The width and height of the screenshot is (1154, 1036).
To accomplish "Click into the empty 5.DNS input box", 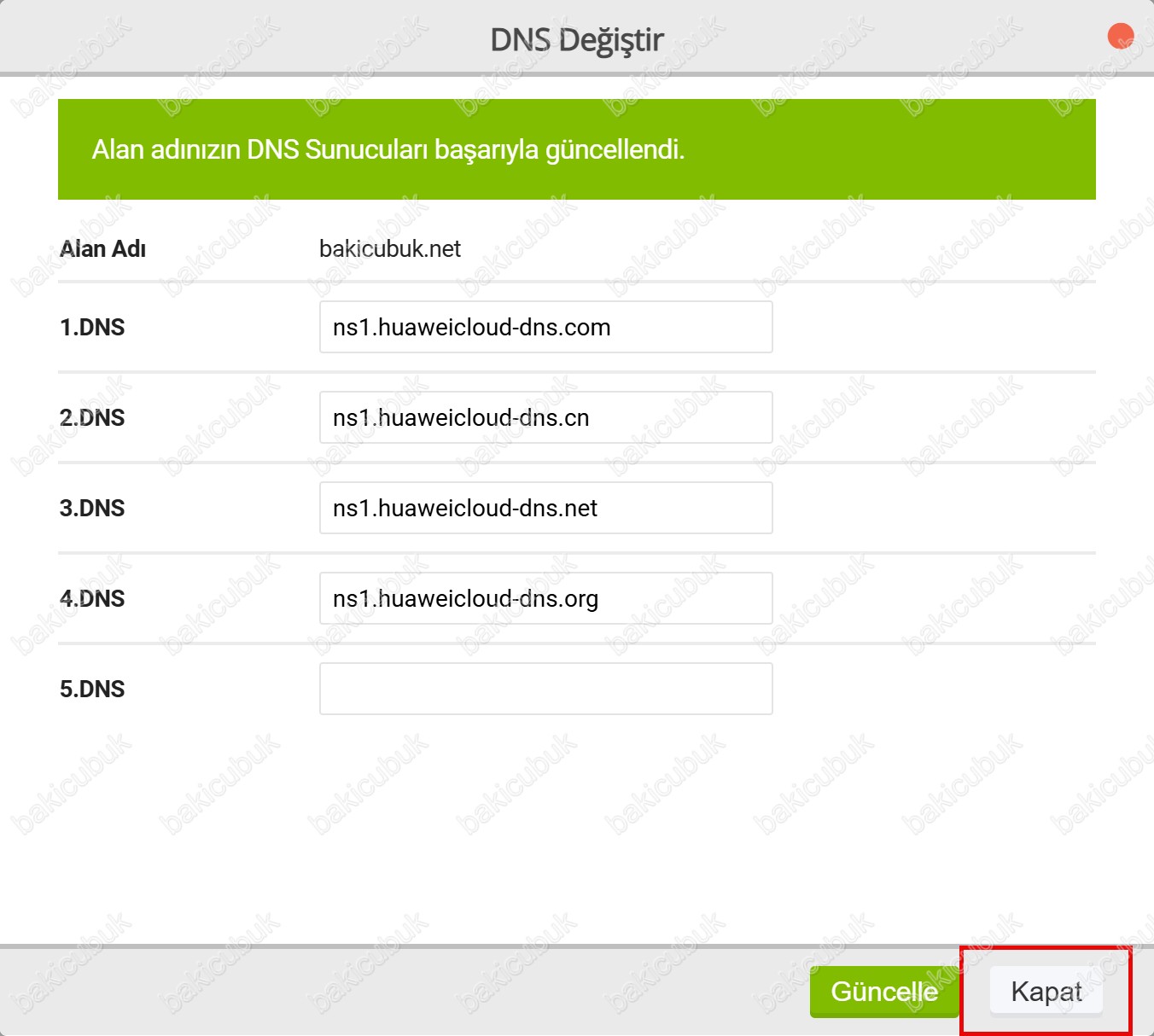I will point(545,689).
